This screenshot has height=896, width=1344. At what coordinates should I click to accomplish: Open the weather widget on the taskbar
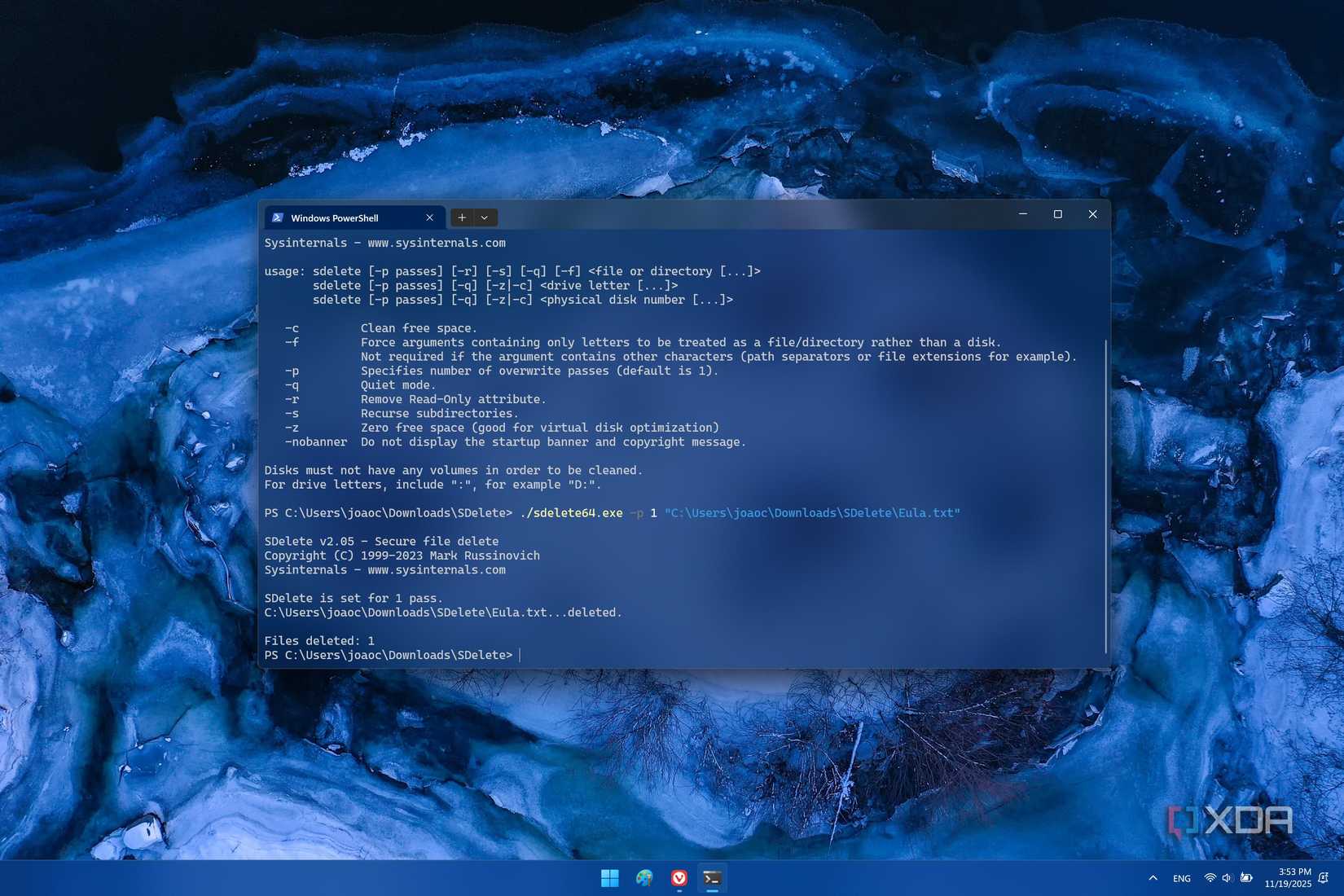[643, 878]
